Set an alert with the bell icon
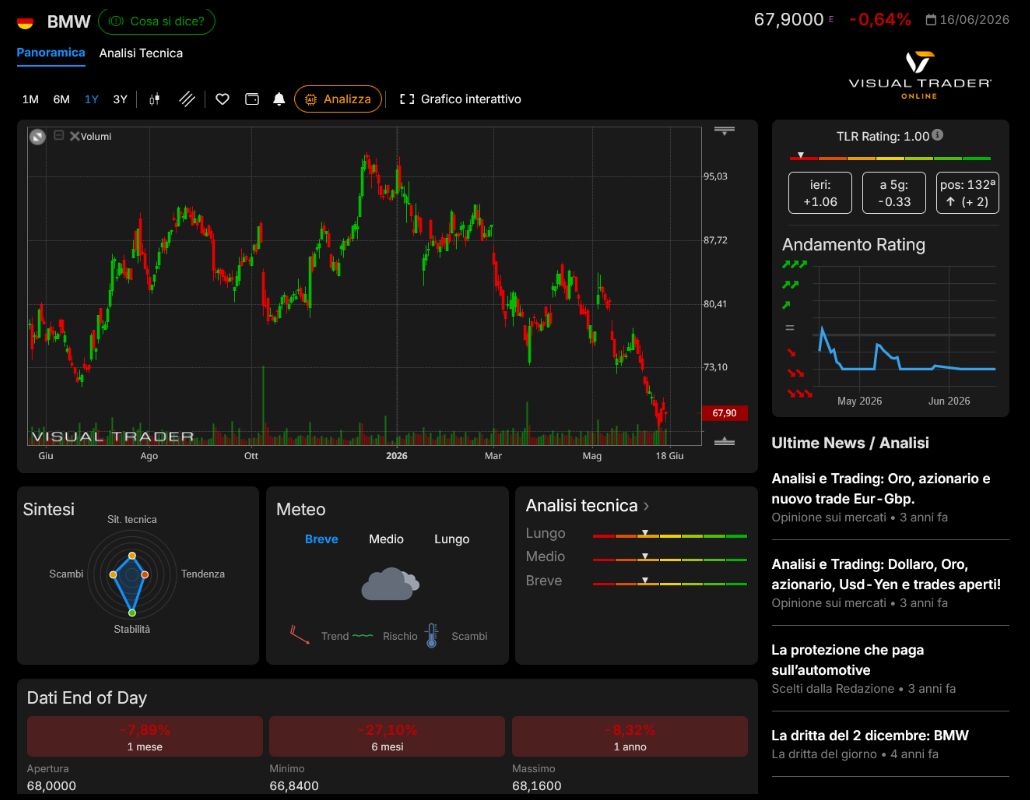Image resolution: width=1030 pixels, height=800 pixels. (x=279, y=99)
